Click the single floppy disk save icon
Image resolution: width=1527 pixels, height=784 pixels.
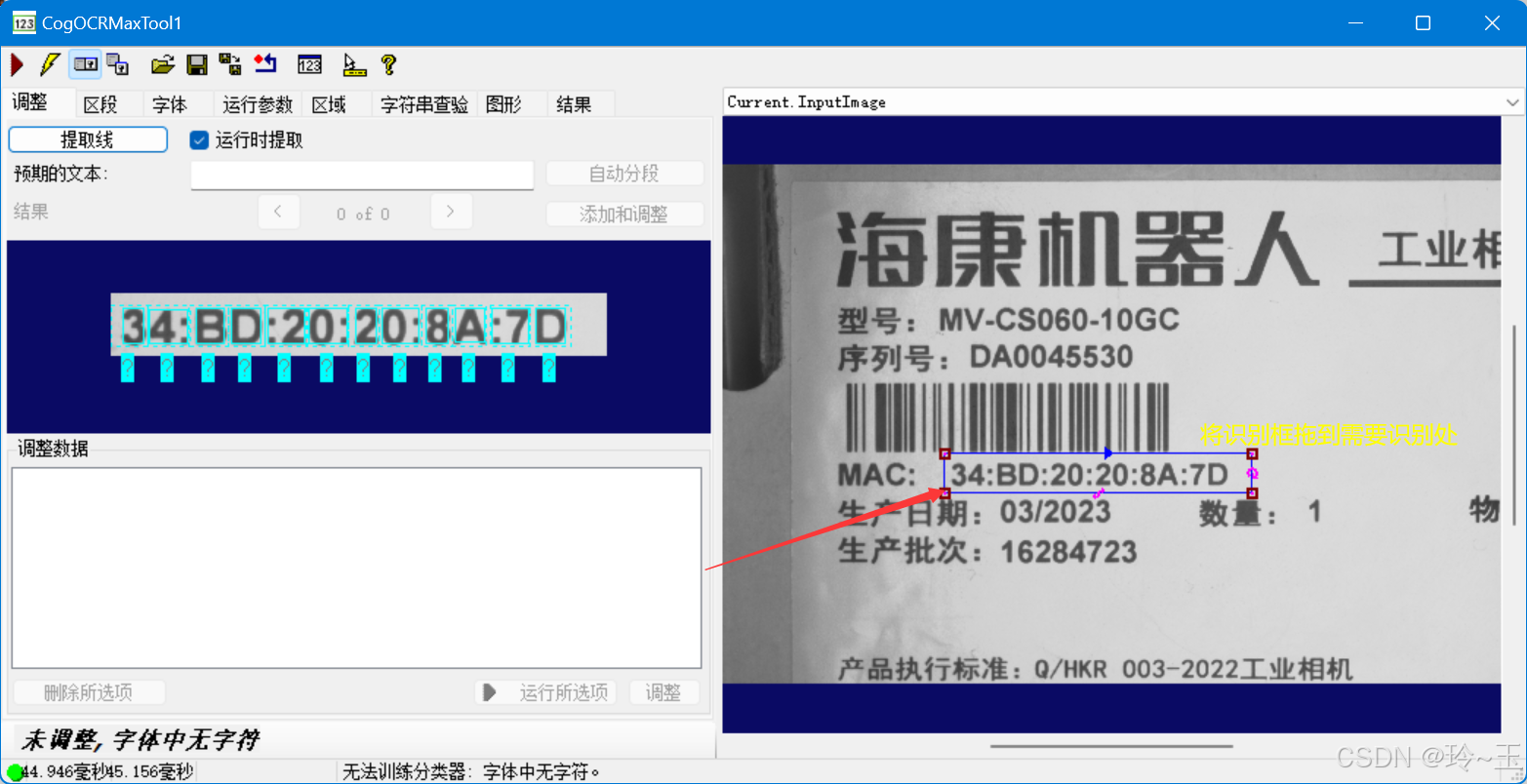[x=196, y=65]
